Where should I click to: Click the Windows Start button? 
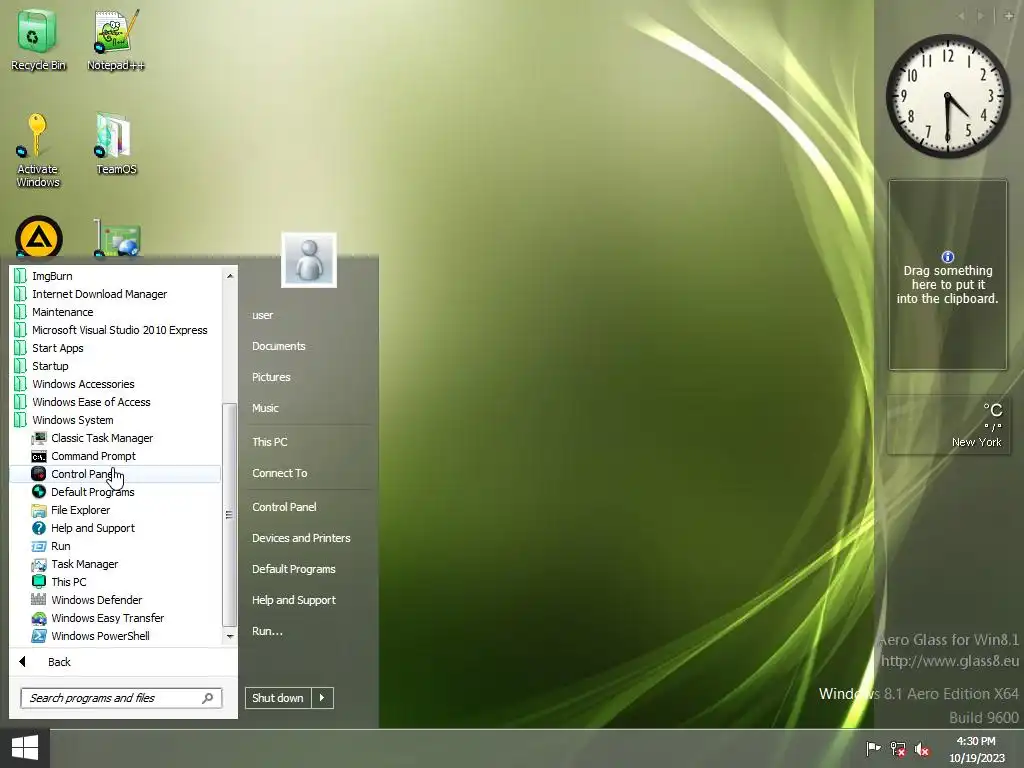(25, 748)
